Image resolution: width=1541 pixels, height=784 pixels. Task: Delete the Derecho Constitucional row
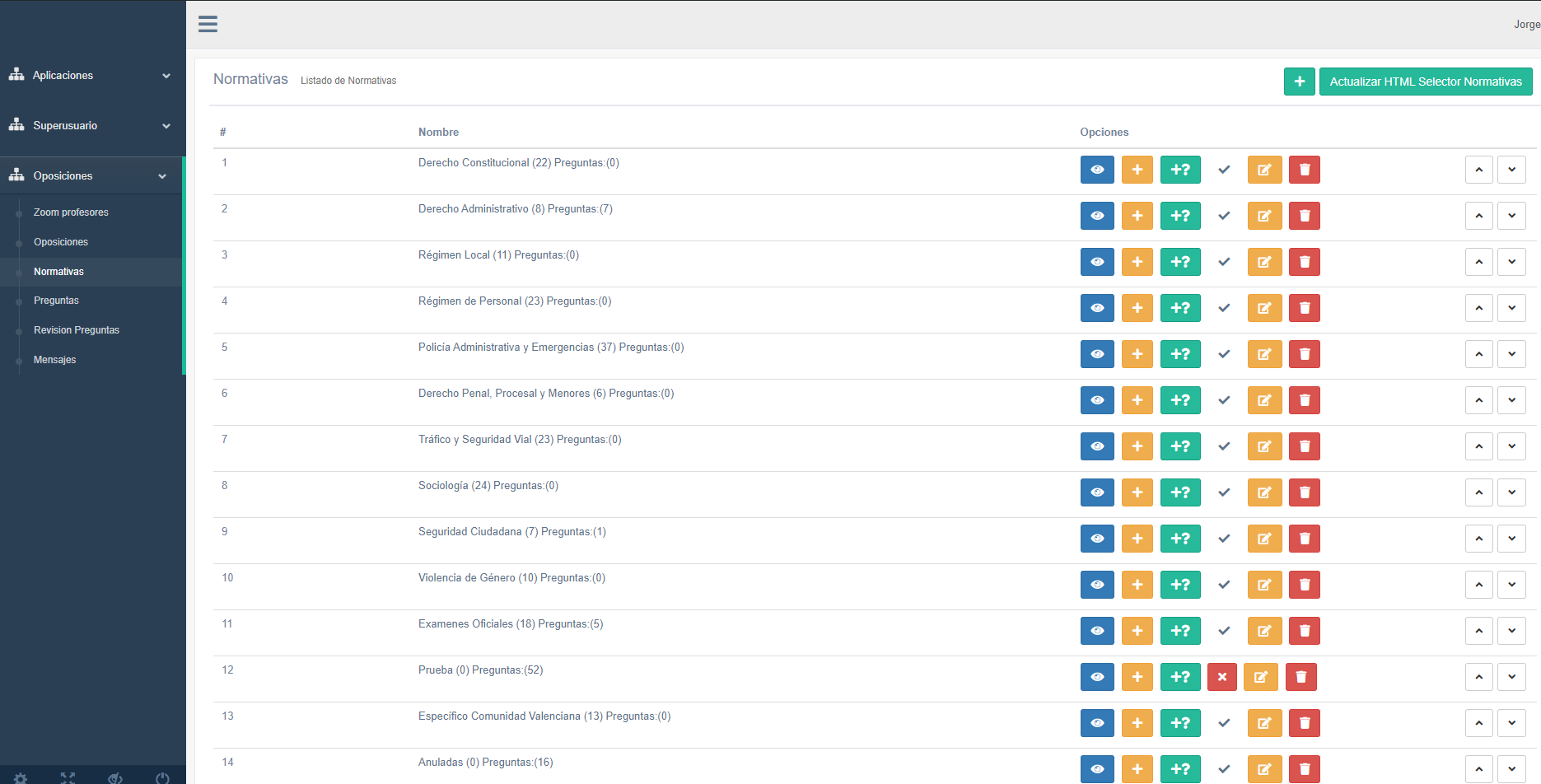1304,170
